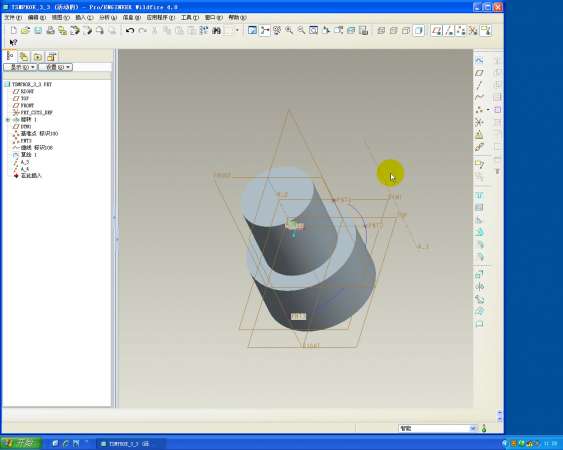Screen dimensions: 563x450
Task: Select axis A_4 in model tree
Action: [x=21, y=169]
